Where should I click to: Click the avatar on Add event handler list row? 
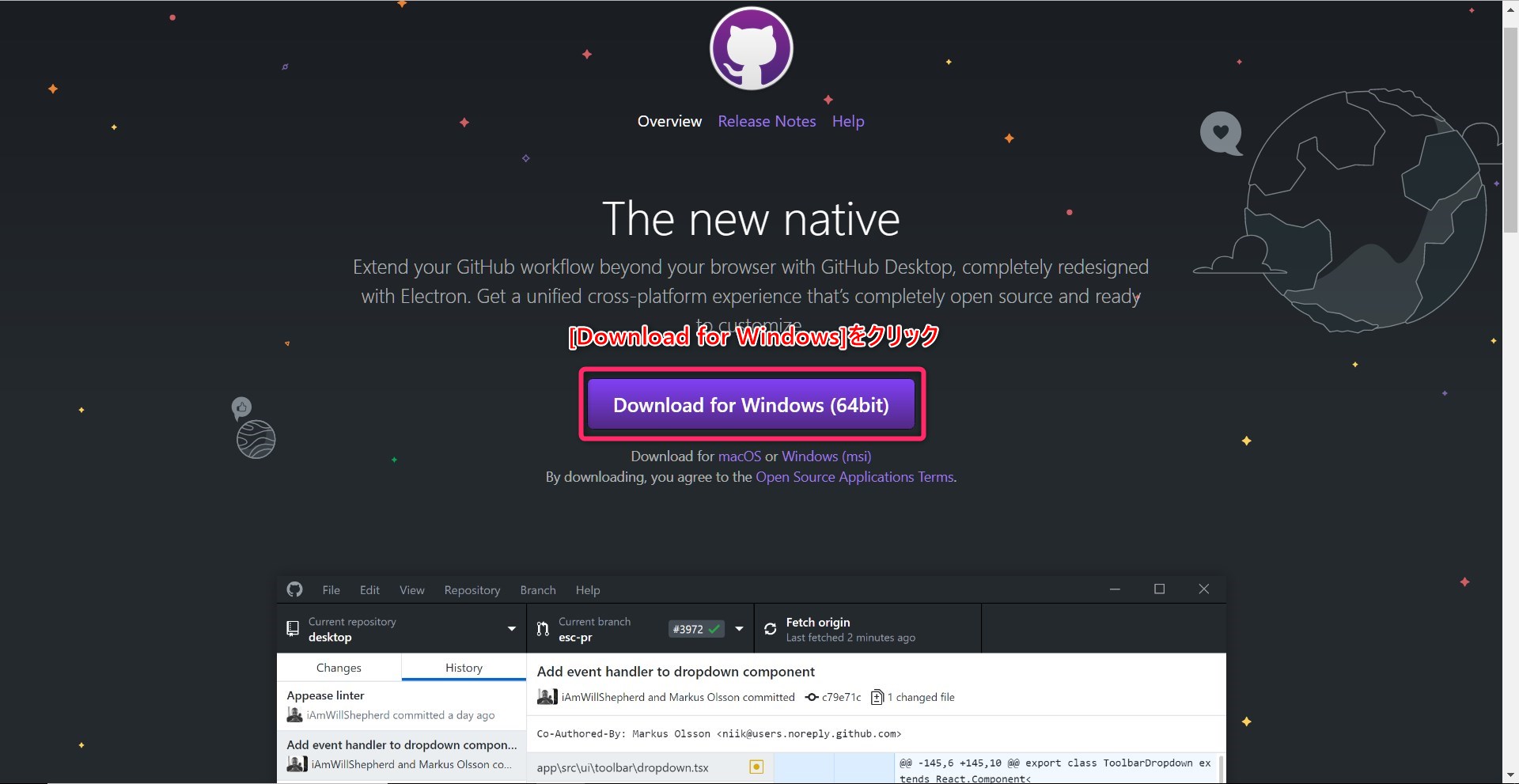click(x=297, y=764)
